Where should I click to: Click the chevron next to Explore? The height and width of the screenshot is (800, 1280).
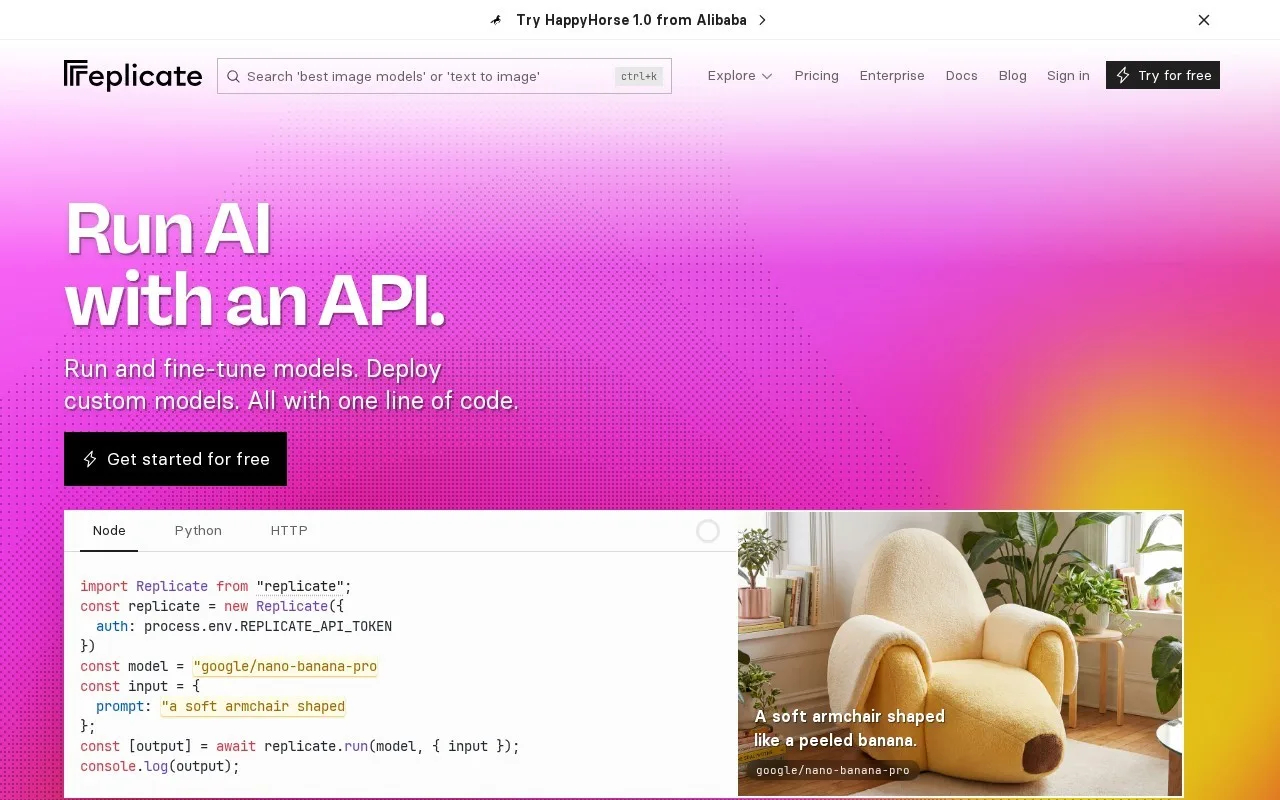coord(767,76)
